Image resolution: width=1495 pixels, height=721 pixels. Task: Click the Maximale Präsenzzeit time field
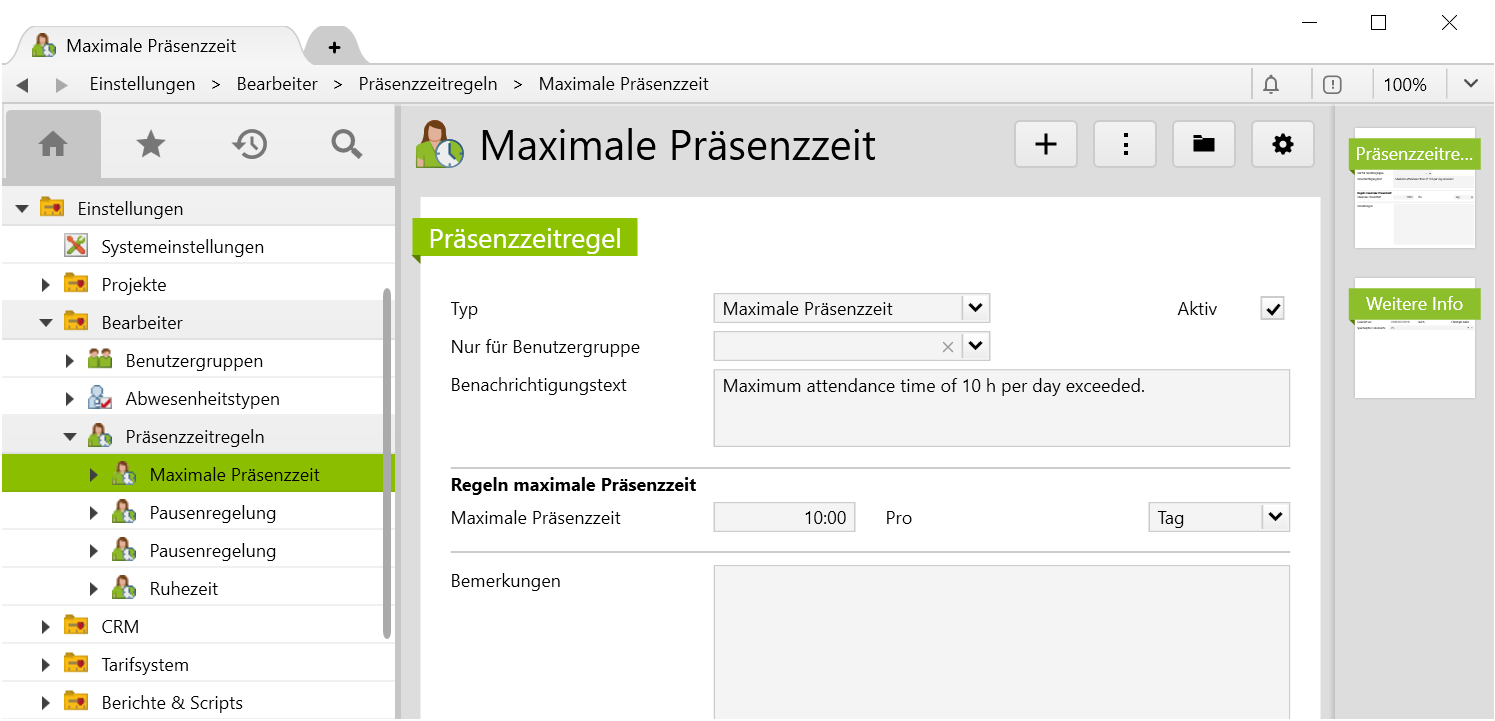coord(784,518)
